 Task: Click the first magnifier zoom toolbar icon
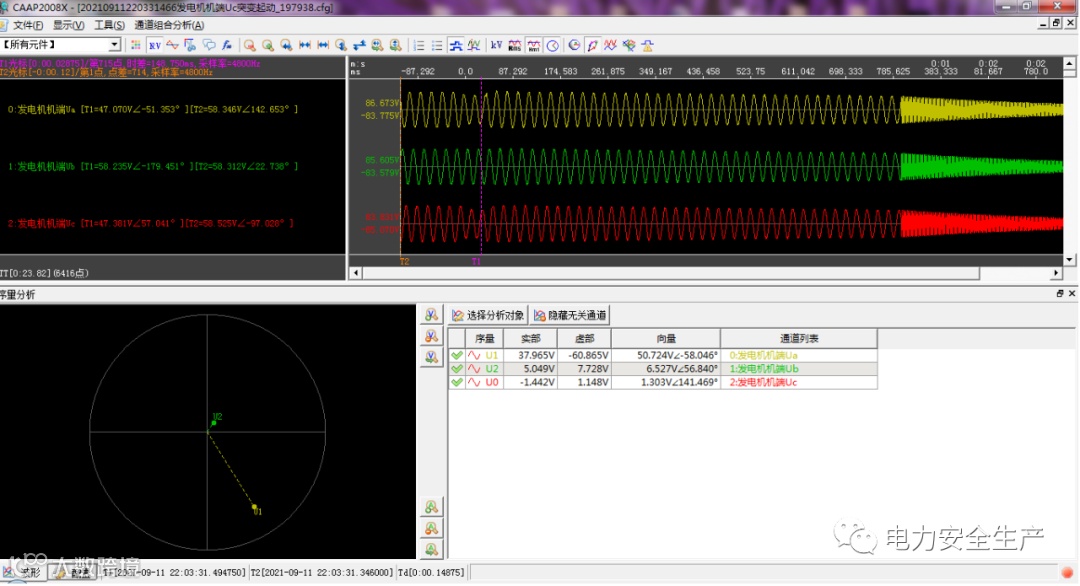pyautogui.click(x=250, y=45)
